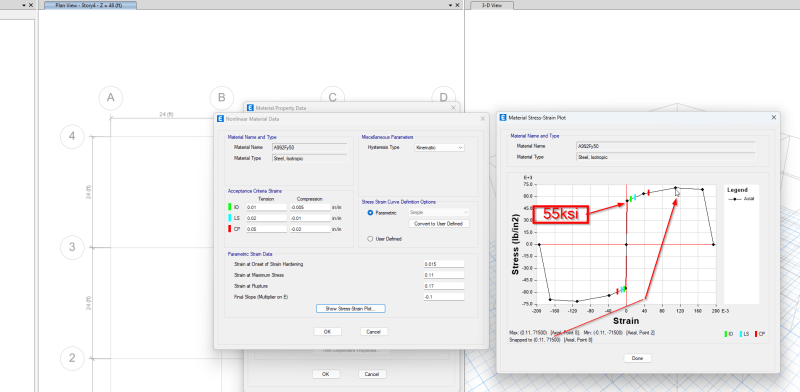The height and width of the screenshot is (392, 800).
Task: Click the 24 (ft) dimension between A and B
Action: tap(166, 114)
